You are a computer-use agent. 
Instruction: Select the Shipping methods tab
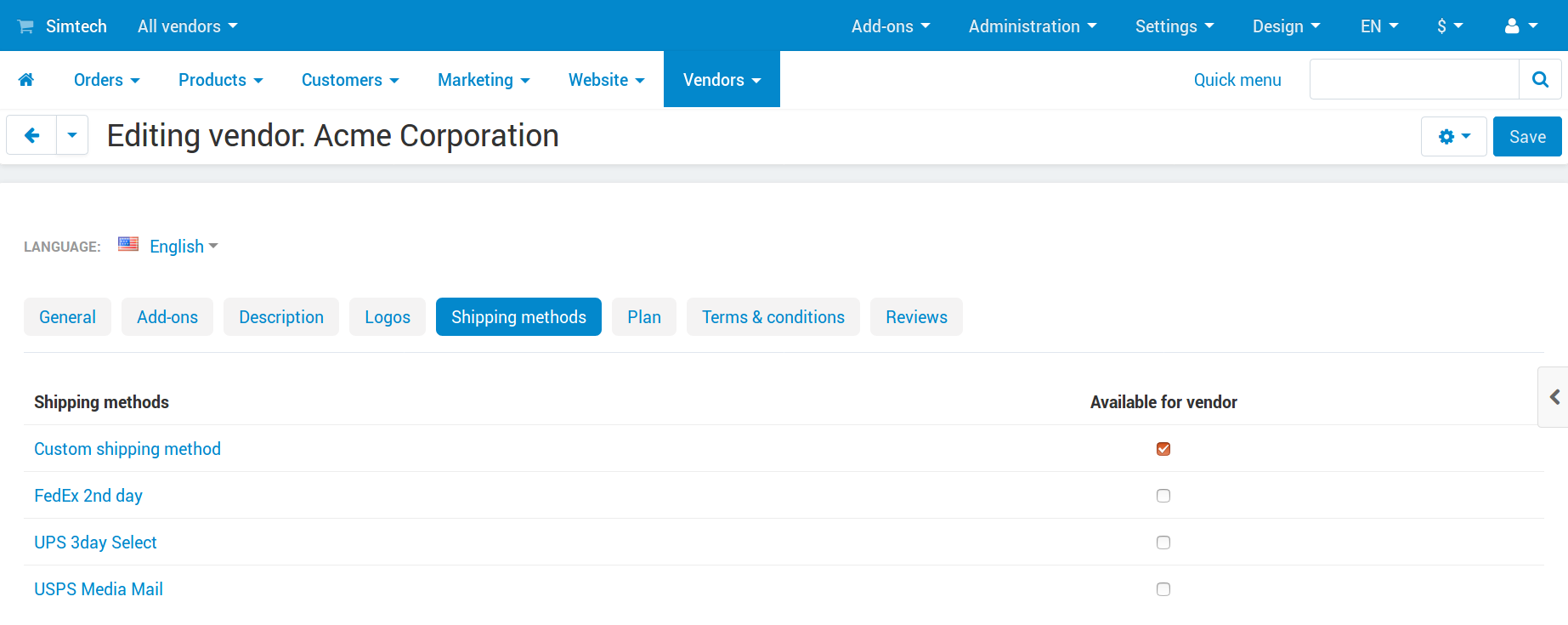pyautogui.click(x=518, y=317)
